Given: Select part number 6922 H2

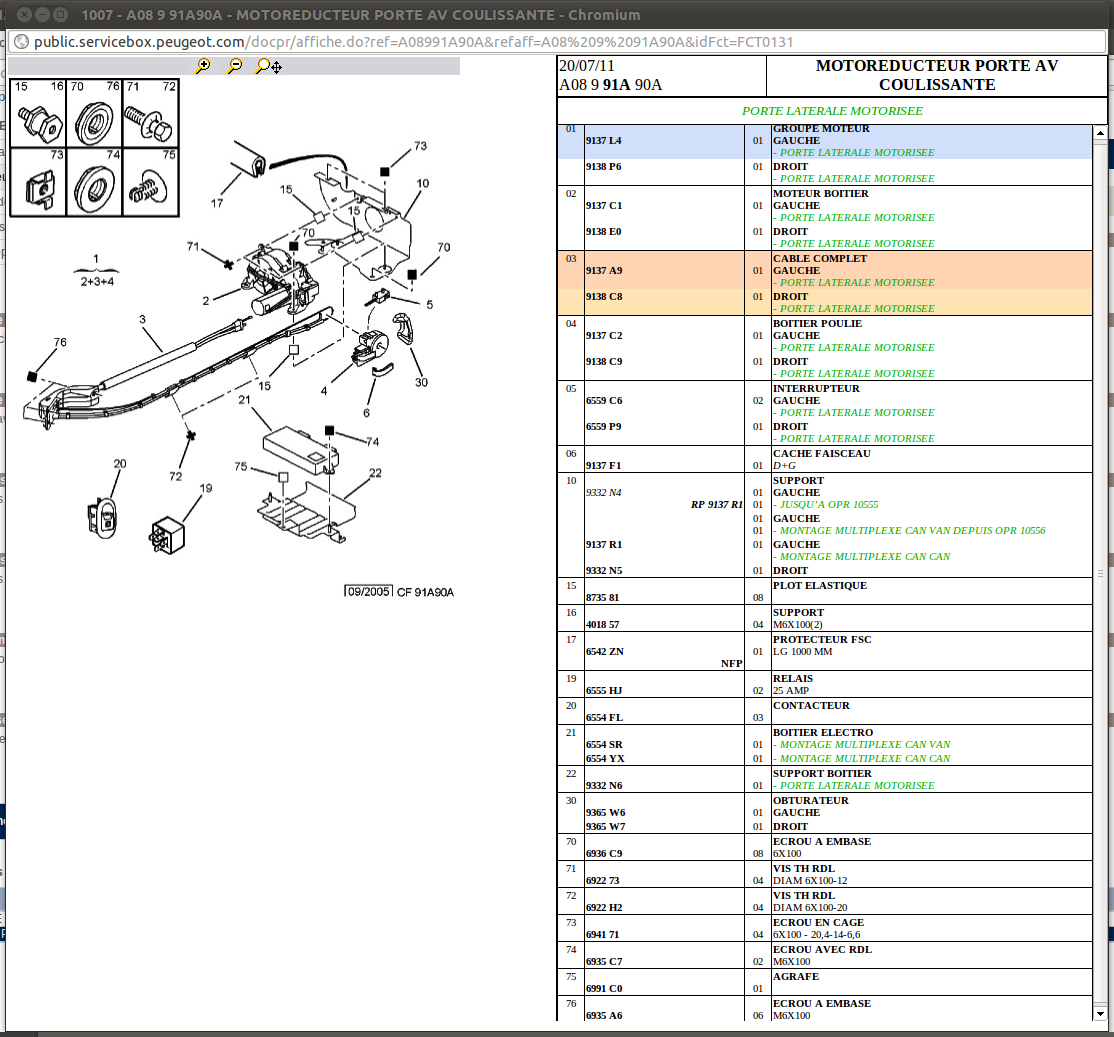Looking at the screenshot, I should (x=604, y=908).
